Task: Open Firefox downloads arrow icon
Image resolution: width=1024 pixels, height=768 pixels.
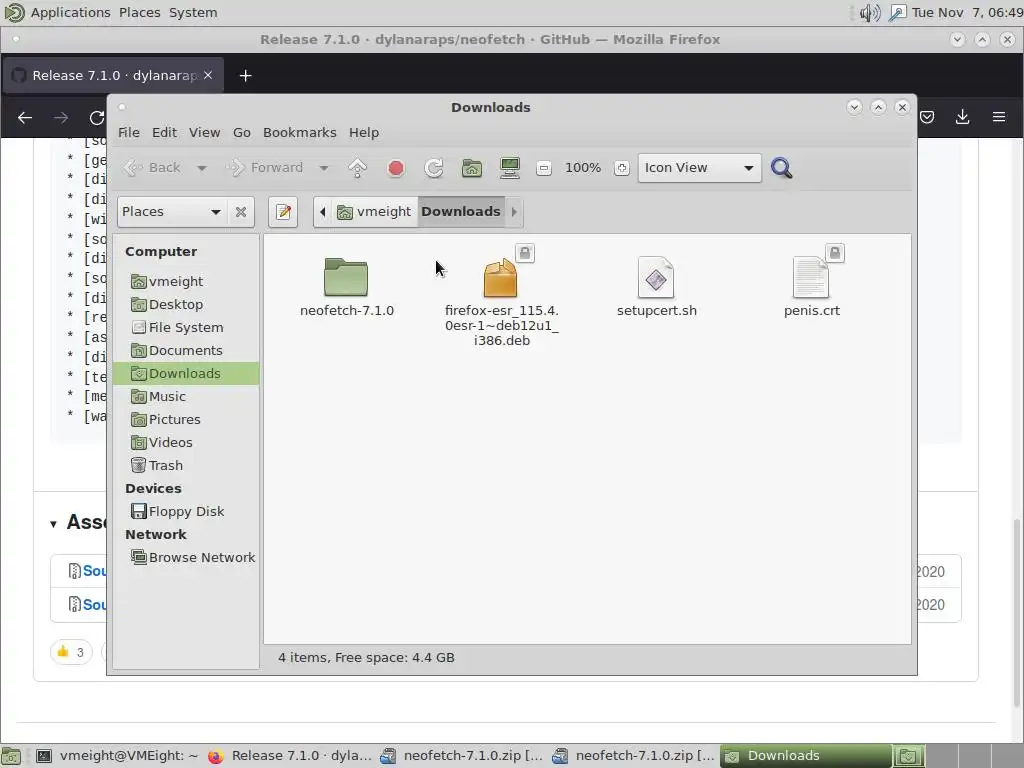Action: coord(962,117)
